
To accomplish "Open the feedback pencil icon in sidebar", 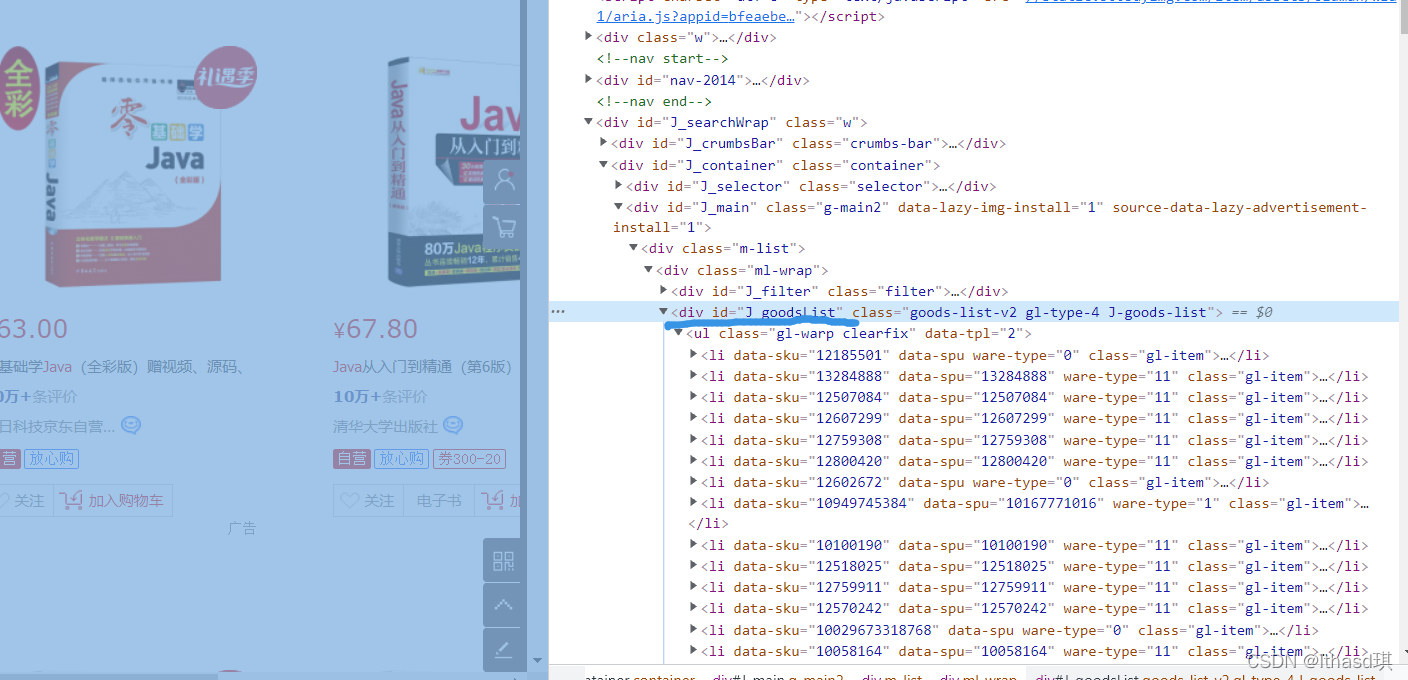I will click(503, 650).
